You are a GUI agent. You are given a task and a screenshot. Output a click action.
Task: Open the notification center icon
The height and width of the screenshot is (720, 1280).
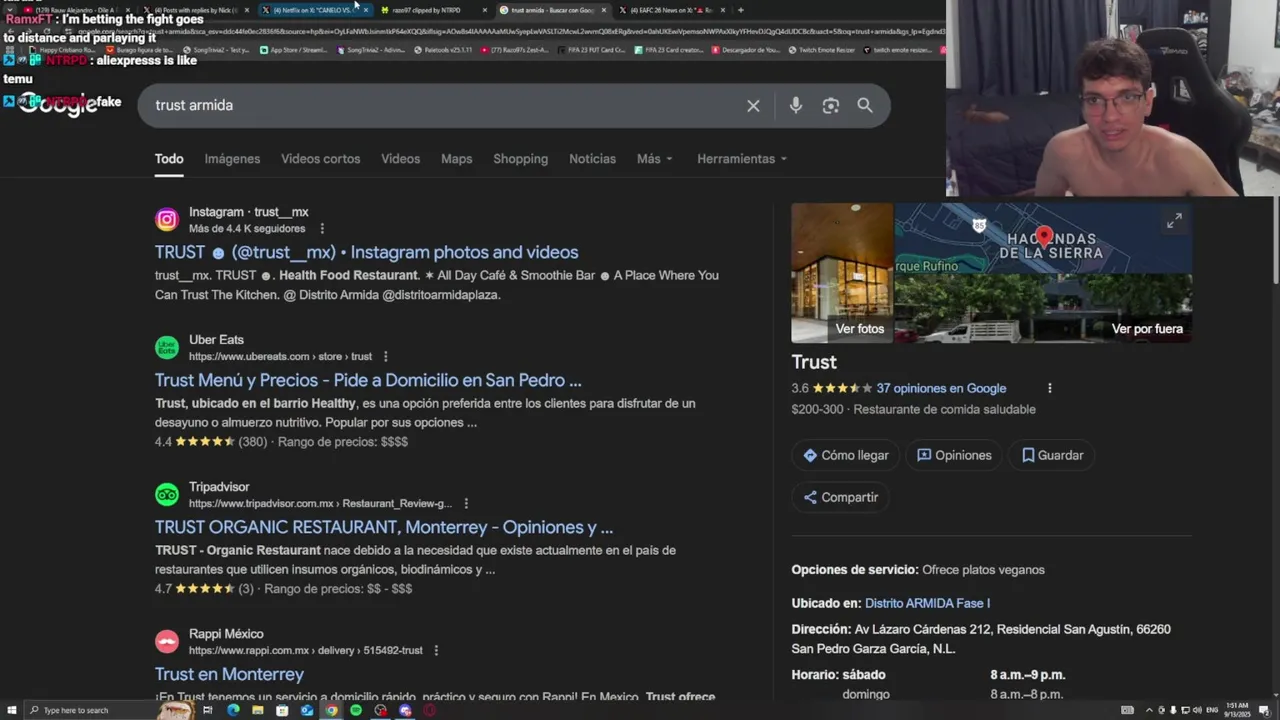1264,710
